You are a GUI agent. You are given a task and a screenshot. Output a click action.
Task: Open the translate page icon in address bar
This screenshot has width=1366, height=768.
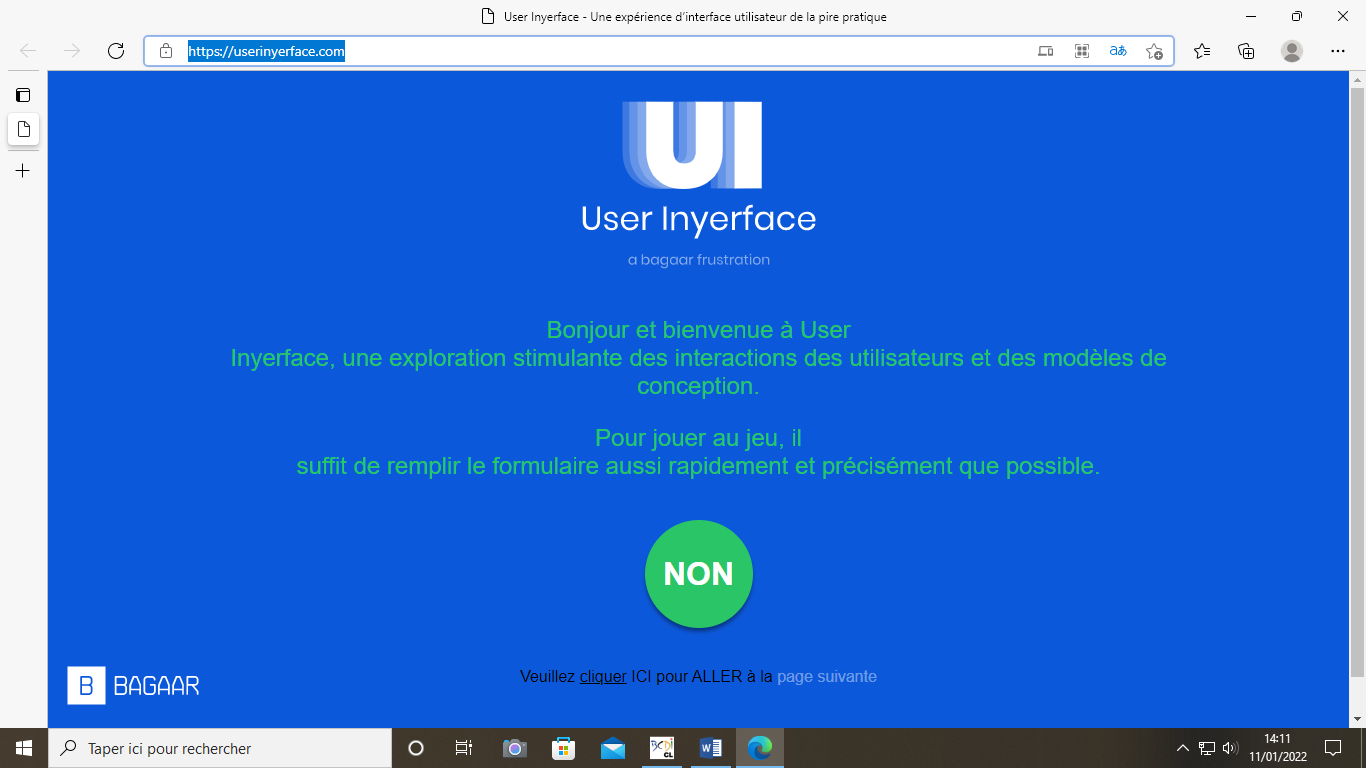1118,51
